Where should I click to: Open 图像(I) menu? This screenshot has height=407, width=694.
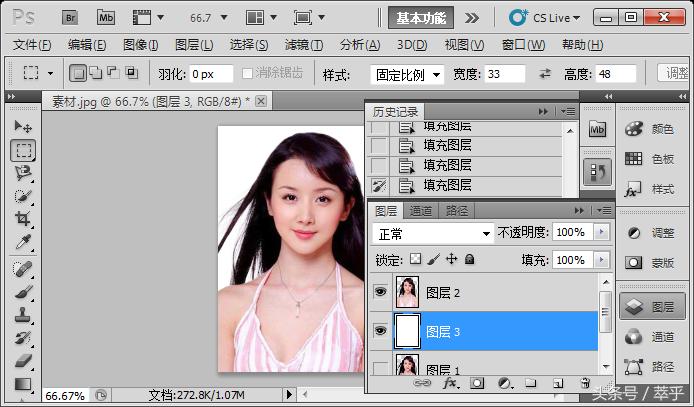click(x=140, y=45)
